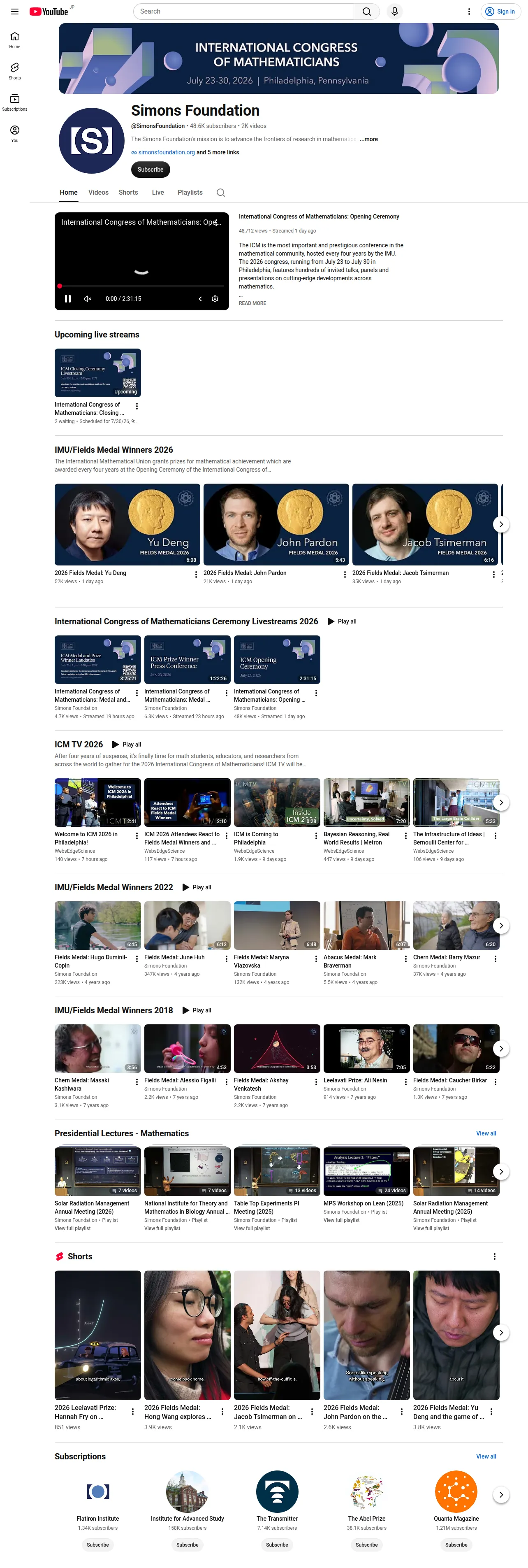The image size is (528, 1568).
Task: Open action menu for Jacob Tsimerman medal video
Action: [x=493, y=575]
